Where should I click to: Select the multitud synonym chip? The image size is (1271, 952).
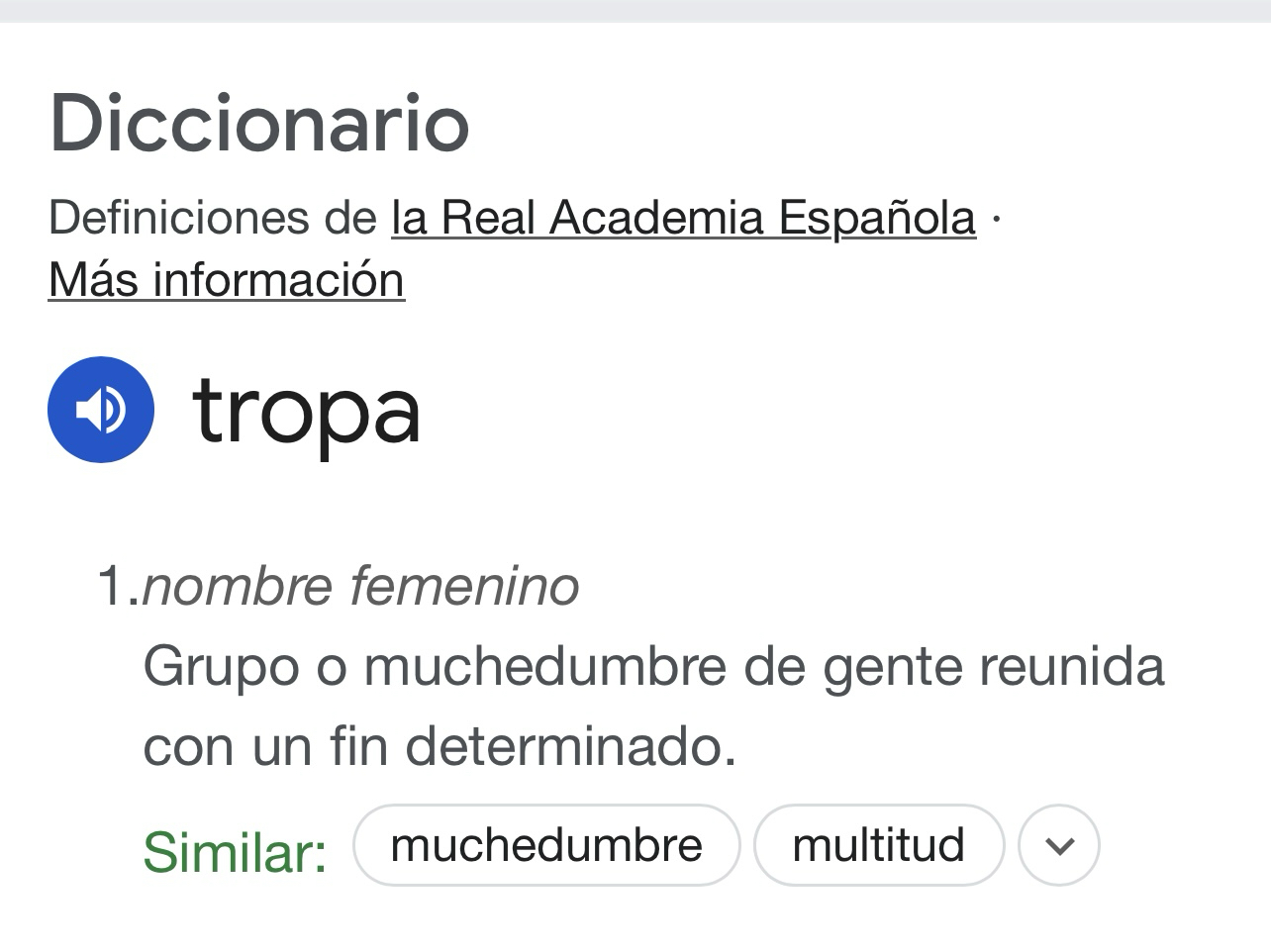pyautogui.click(x=878, y=845)
